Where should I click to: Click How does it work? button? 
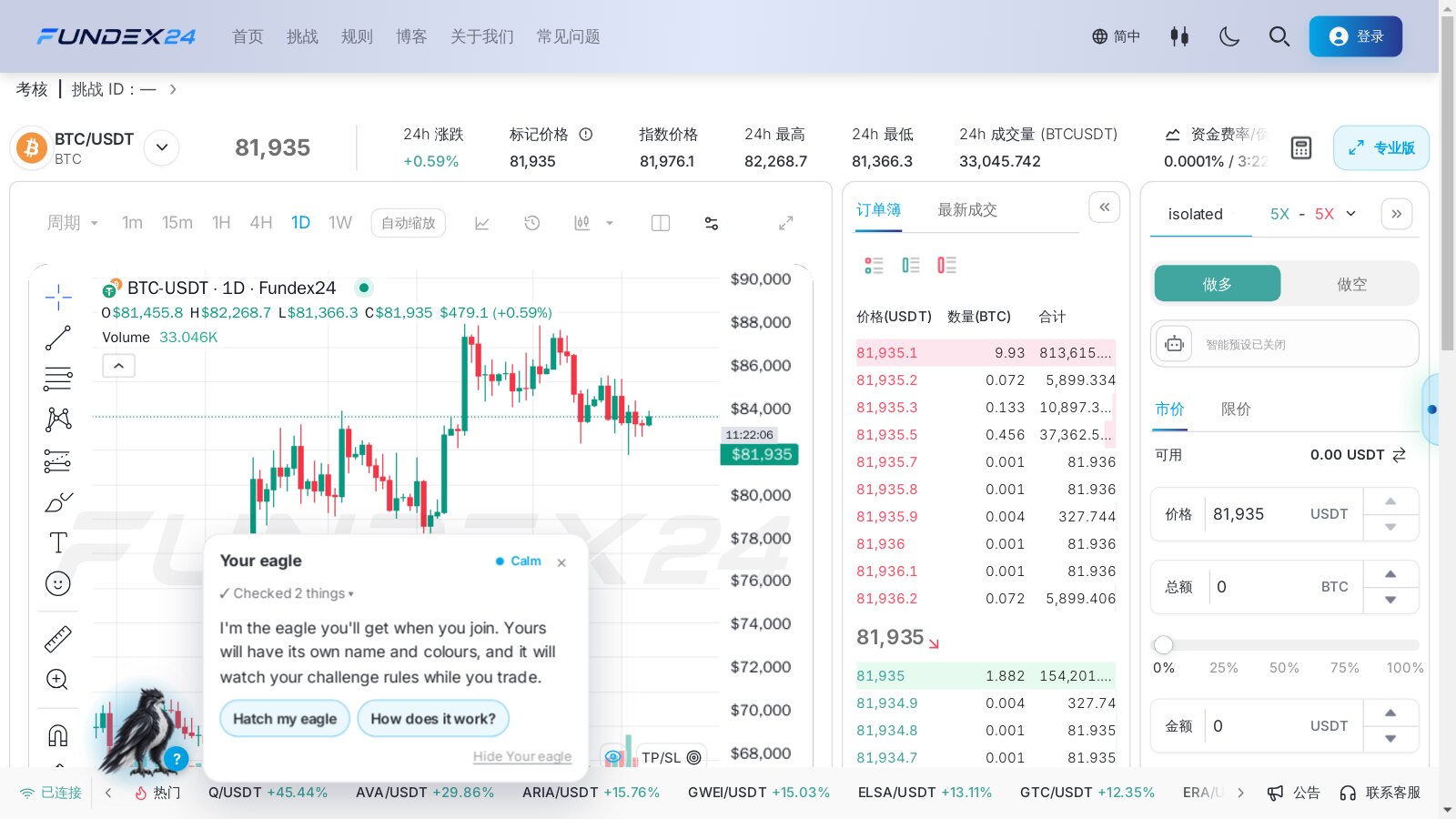tap(433, 719)
